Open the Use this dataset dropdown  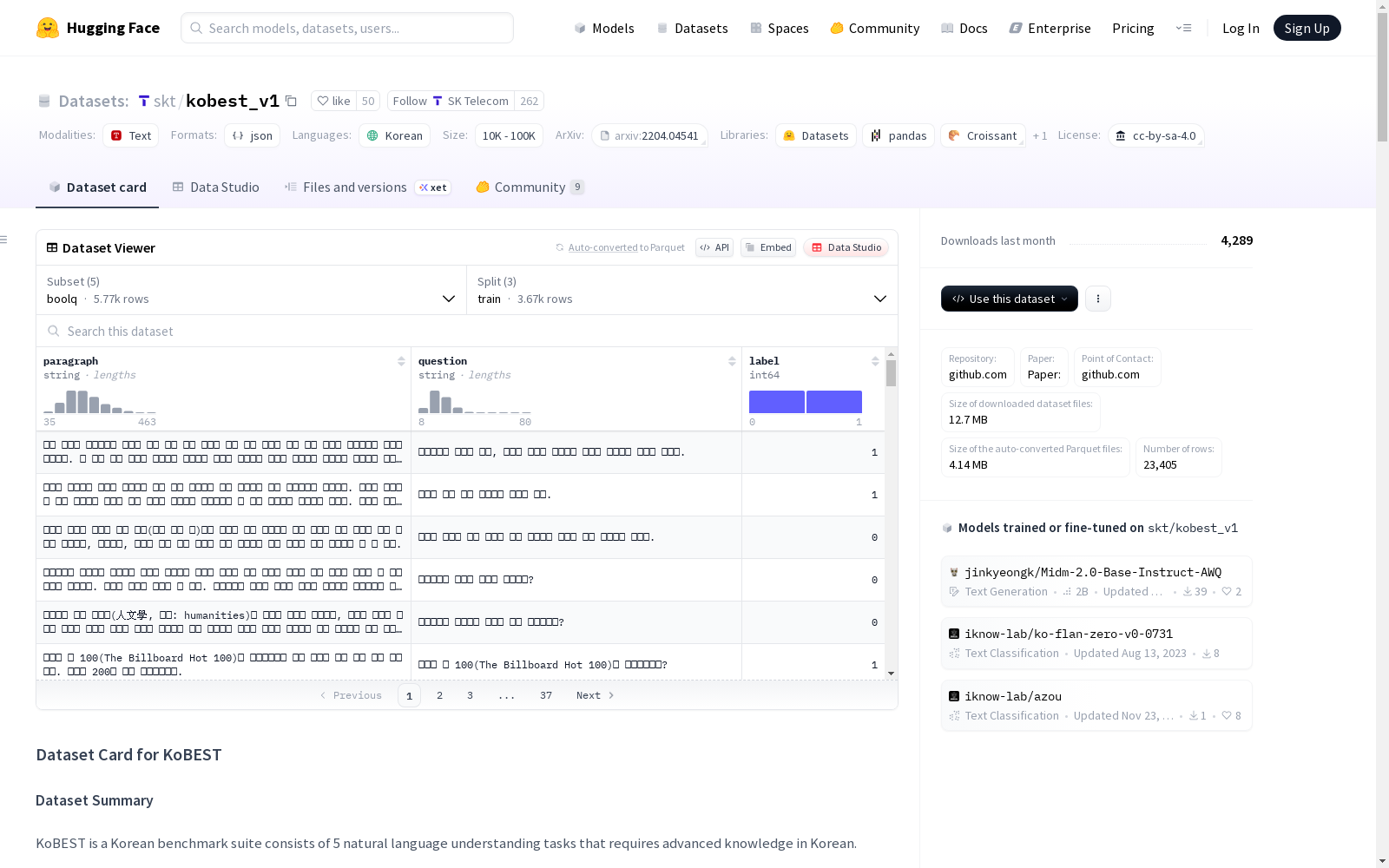coord(1009,299)
